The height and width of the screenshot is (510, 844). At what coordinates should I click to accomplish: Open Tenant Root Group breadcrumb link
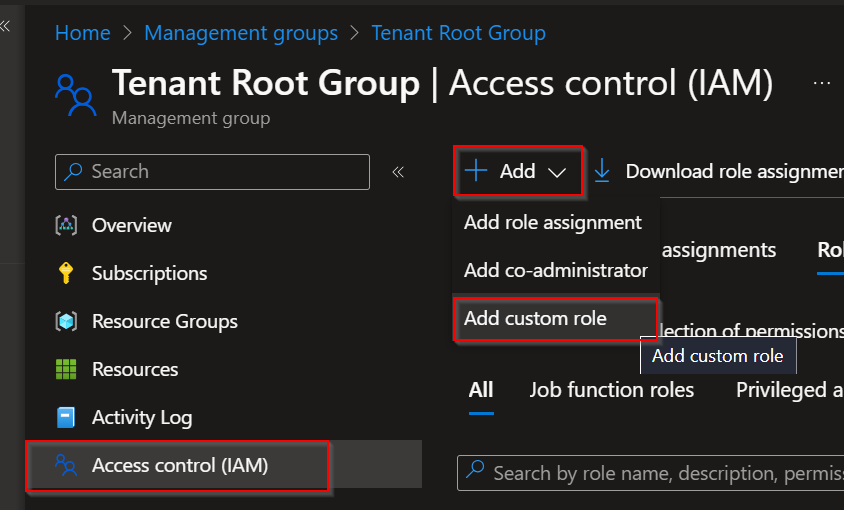coord(459,33)
